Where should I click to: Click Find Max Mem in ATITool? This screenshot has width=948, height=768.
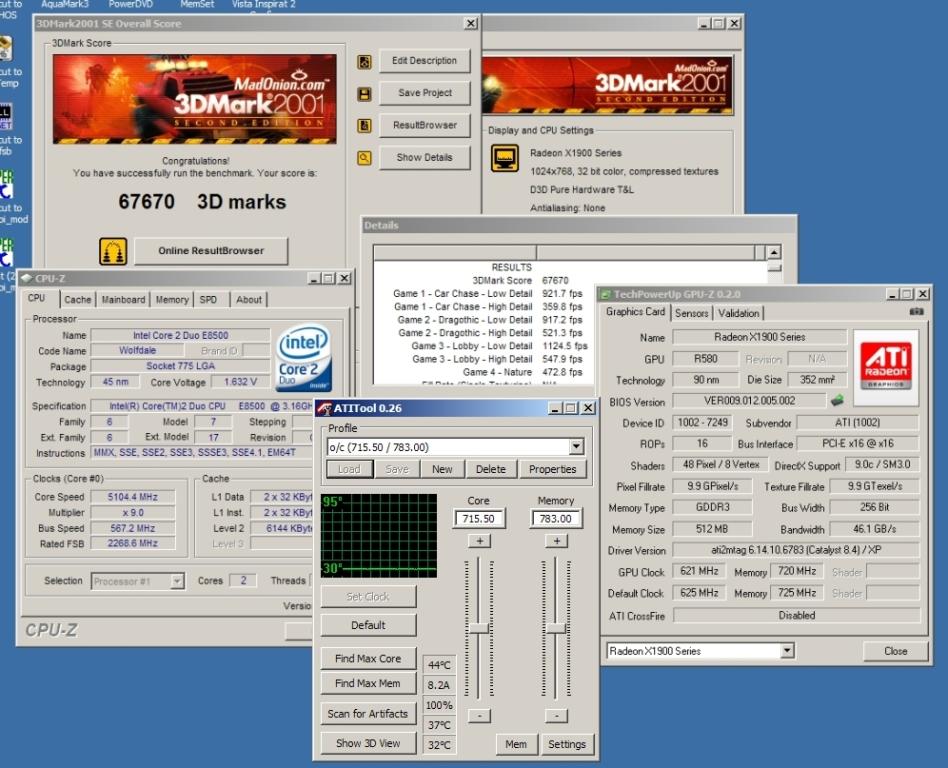[x=368, y=683]
